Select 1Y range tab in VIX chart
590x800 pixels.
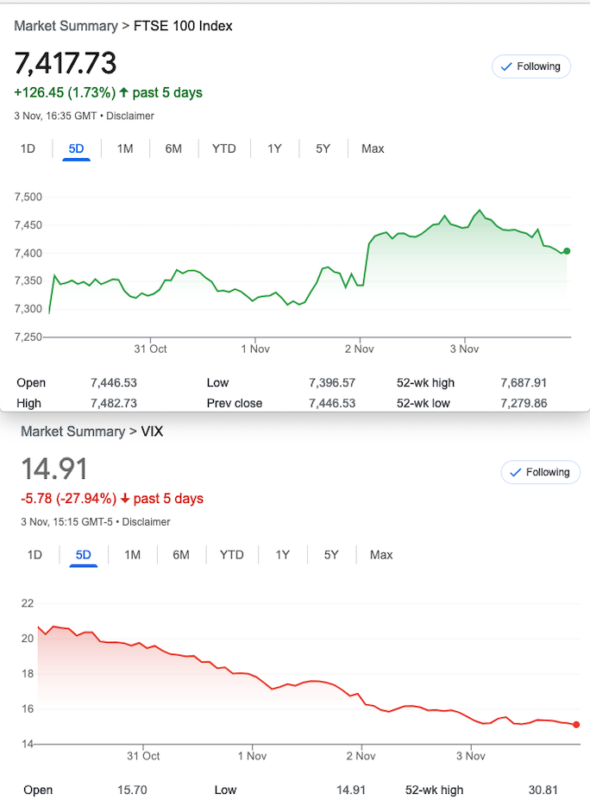[283, 555]
